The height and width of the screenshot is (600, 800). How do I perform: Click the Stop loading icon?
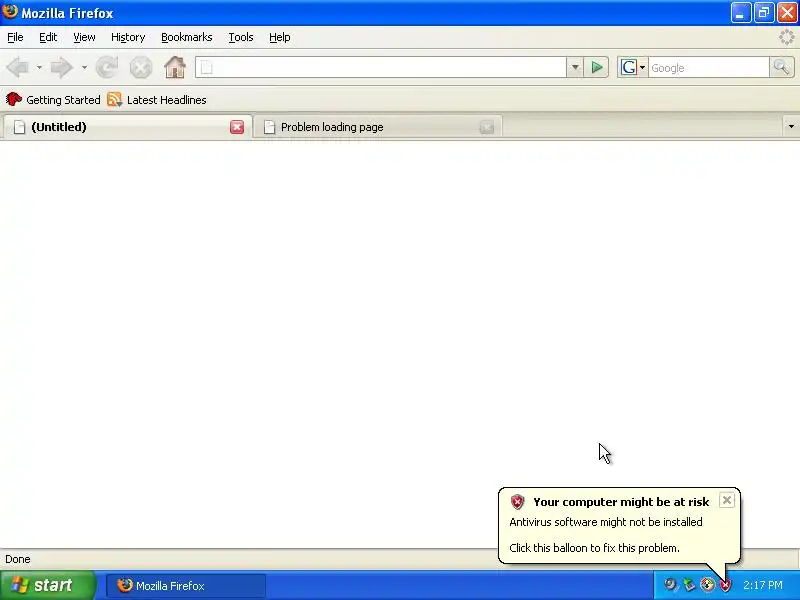(141, 67)
